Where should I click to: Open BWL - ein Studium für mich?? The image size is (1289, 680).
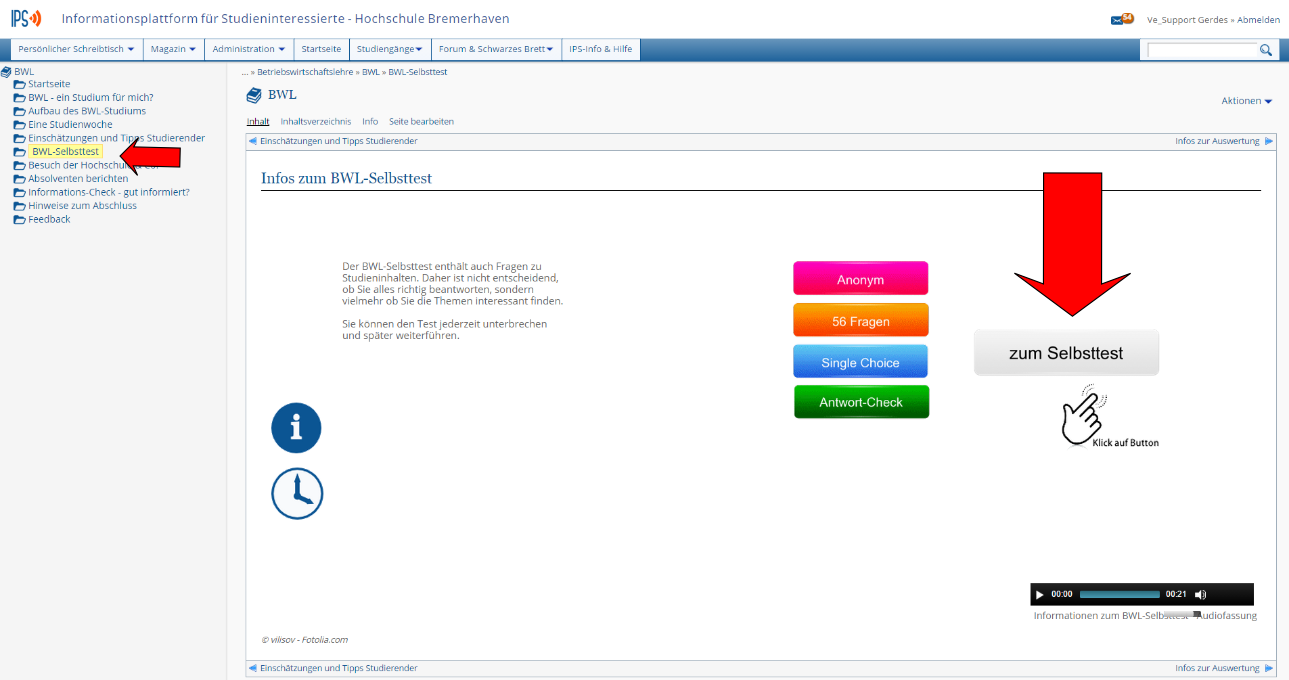(x=91, y=98)
